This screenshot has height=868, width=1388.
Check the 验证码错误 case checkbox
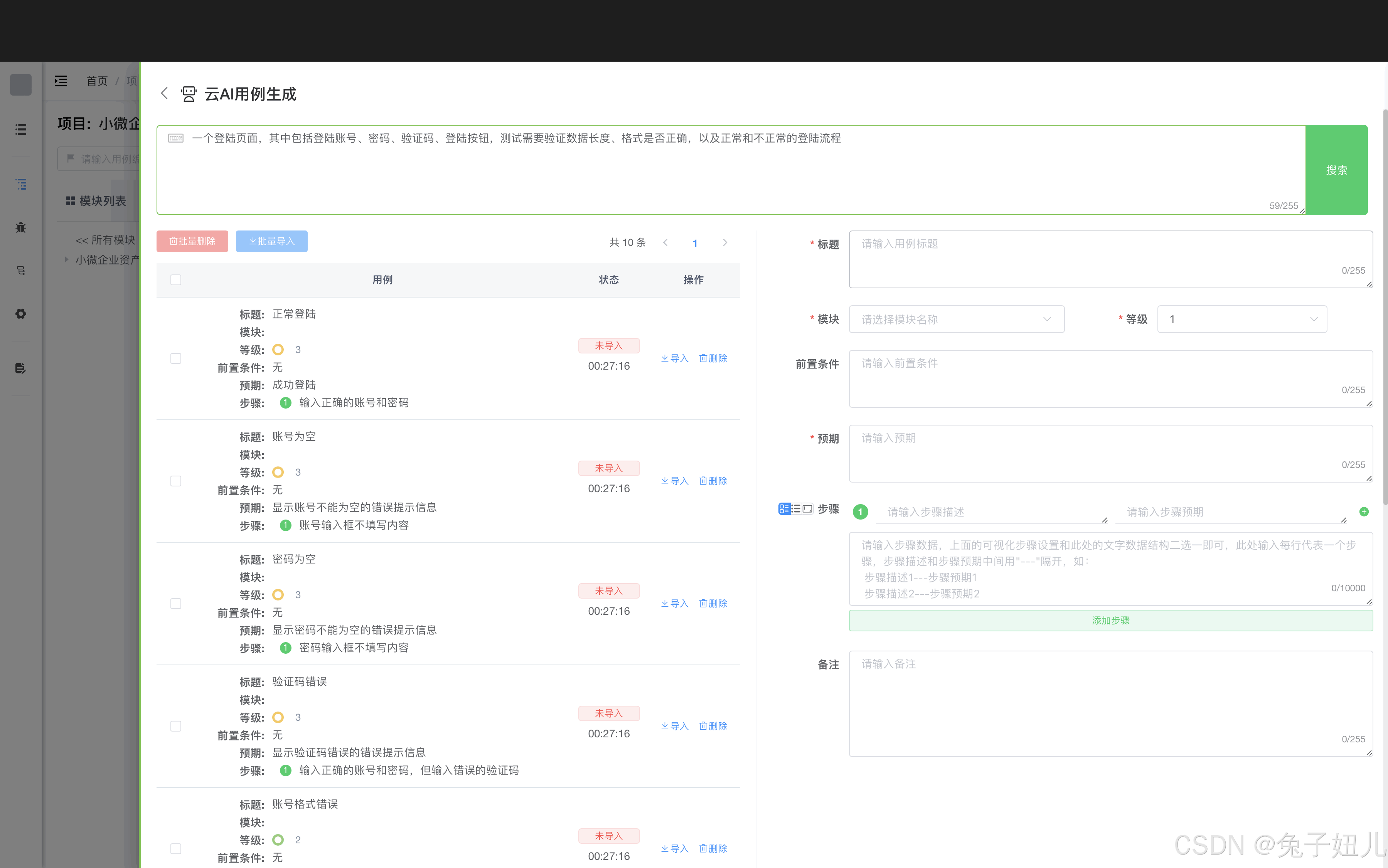(x=176, y=726)
